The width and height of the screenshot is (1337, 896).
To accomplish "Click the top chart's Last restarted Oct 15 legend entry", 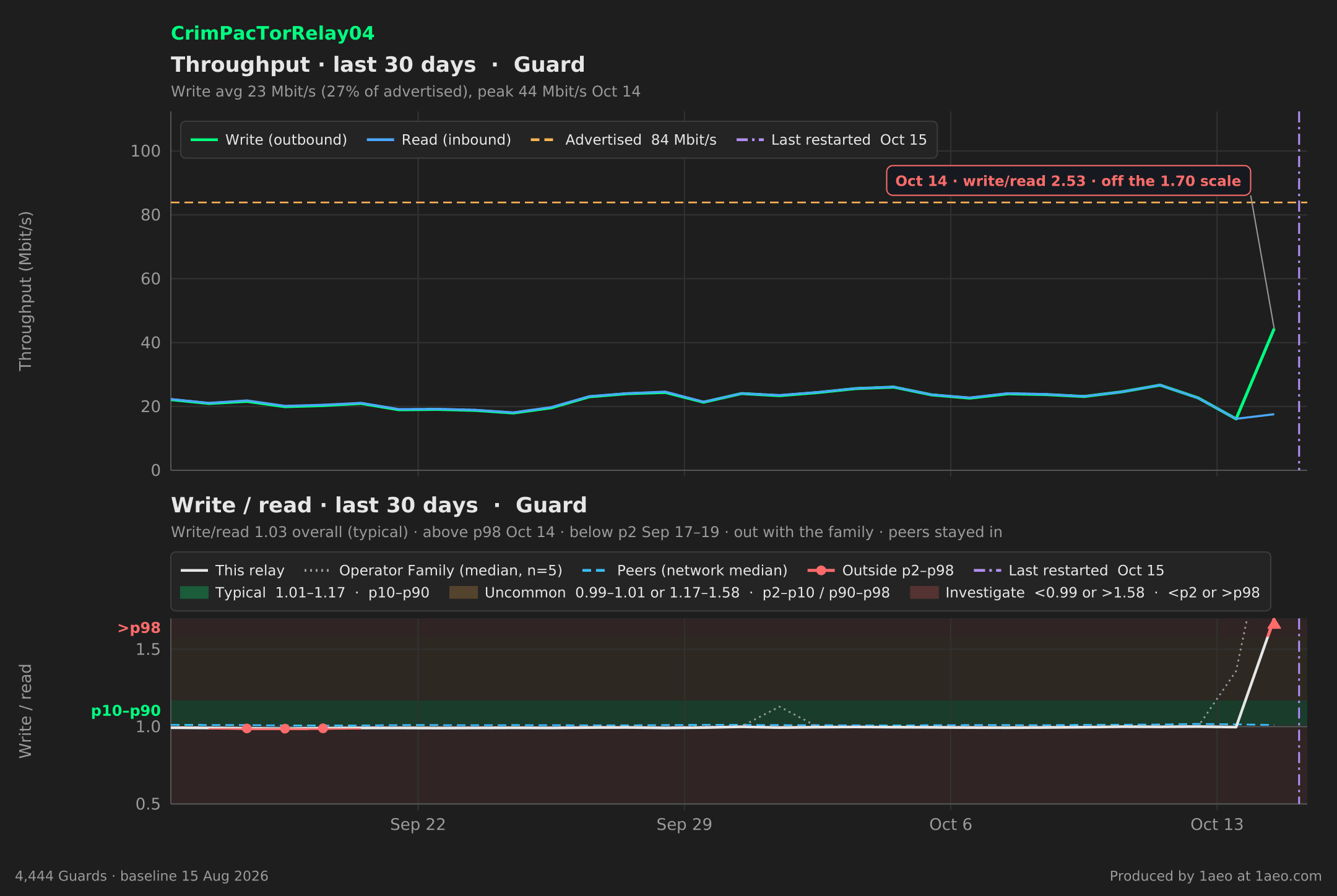I will coord(831,140).
